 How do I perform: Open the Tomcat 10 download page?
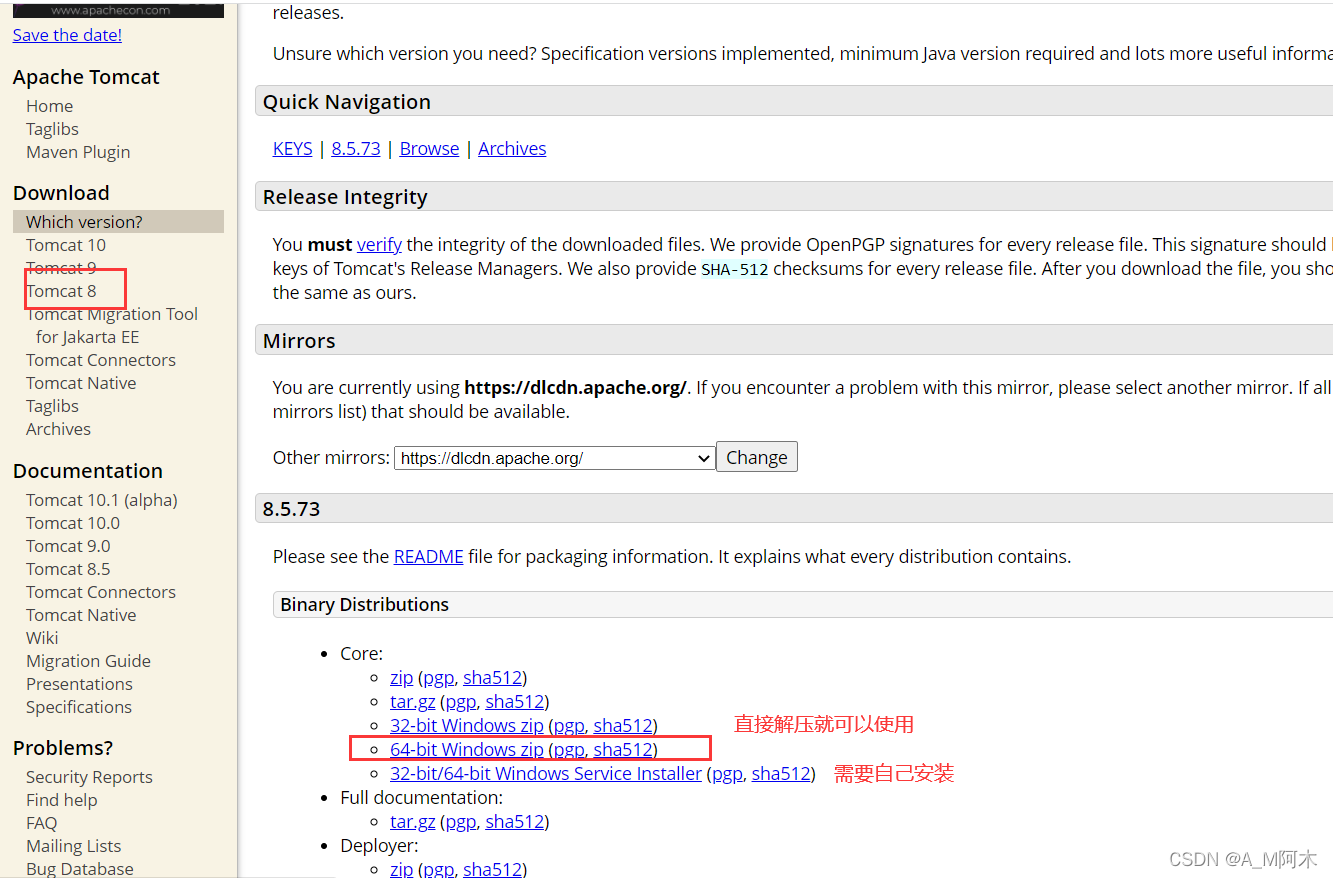[x=66, y=245]
